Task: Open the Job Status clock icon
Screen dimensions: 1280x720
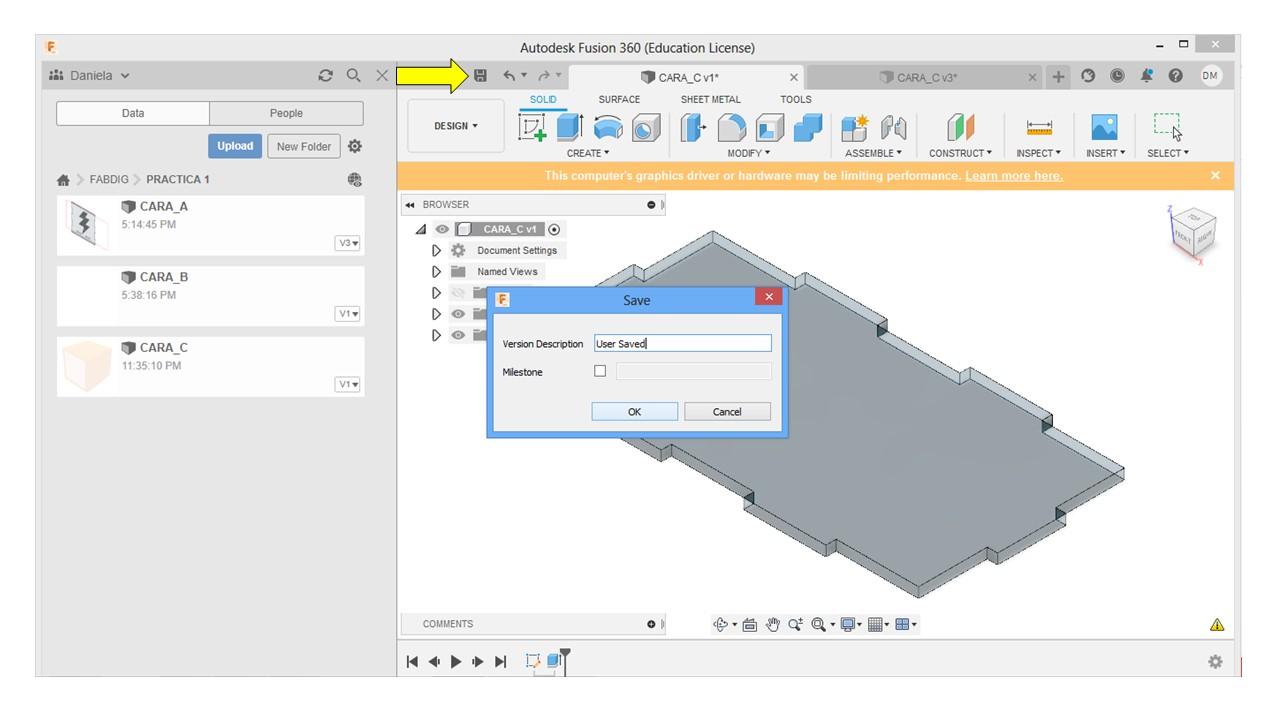Action: point(1117,76)
